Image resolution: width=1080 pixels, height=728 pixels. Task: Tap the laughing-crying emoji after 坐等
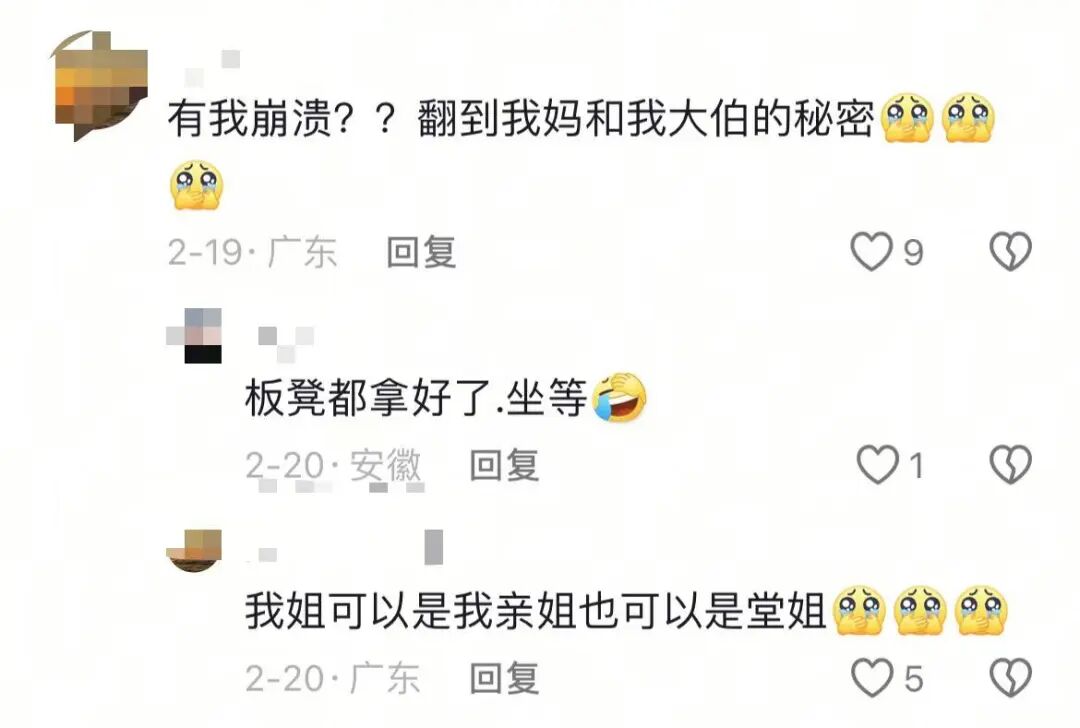pyautogui.click(x=619, y=397)
